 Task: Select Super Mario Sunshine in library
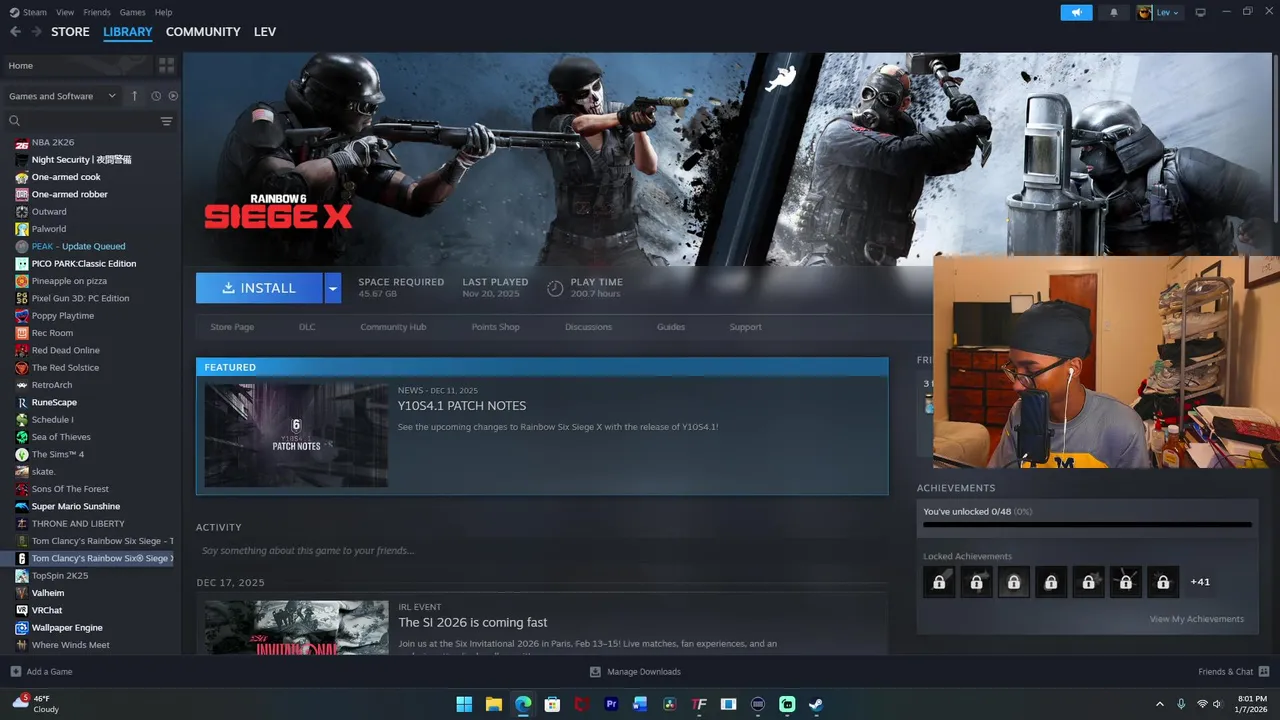(x=76, y=506)
